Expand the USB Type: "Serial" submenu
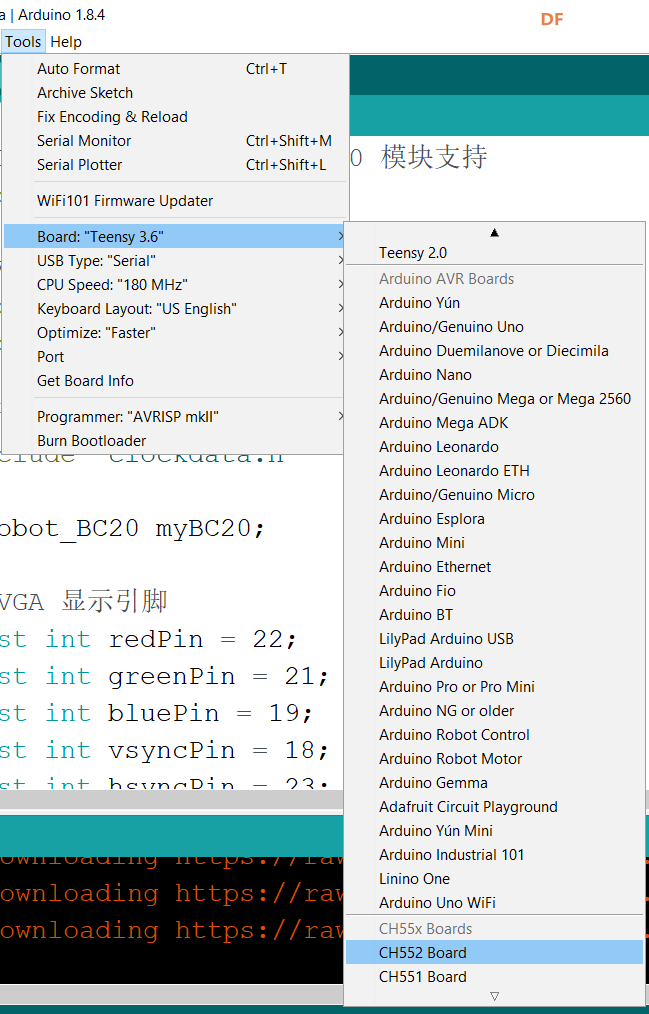This screenshot has width=649, height=1014. [175, 261]
